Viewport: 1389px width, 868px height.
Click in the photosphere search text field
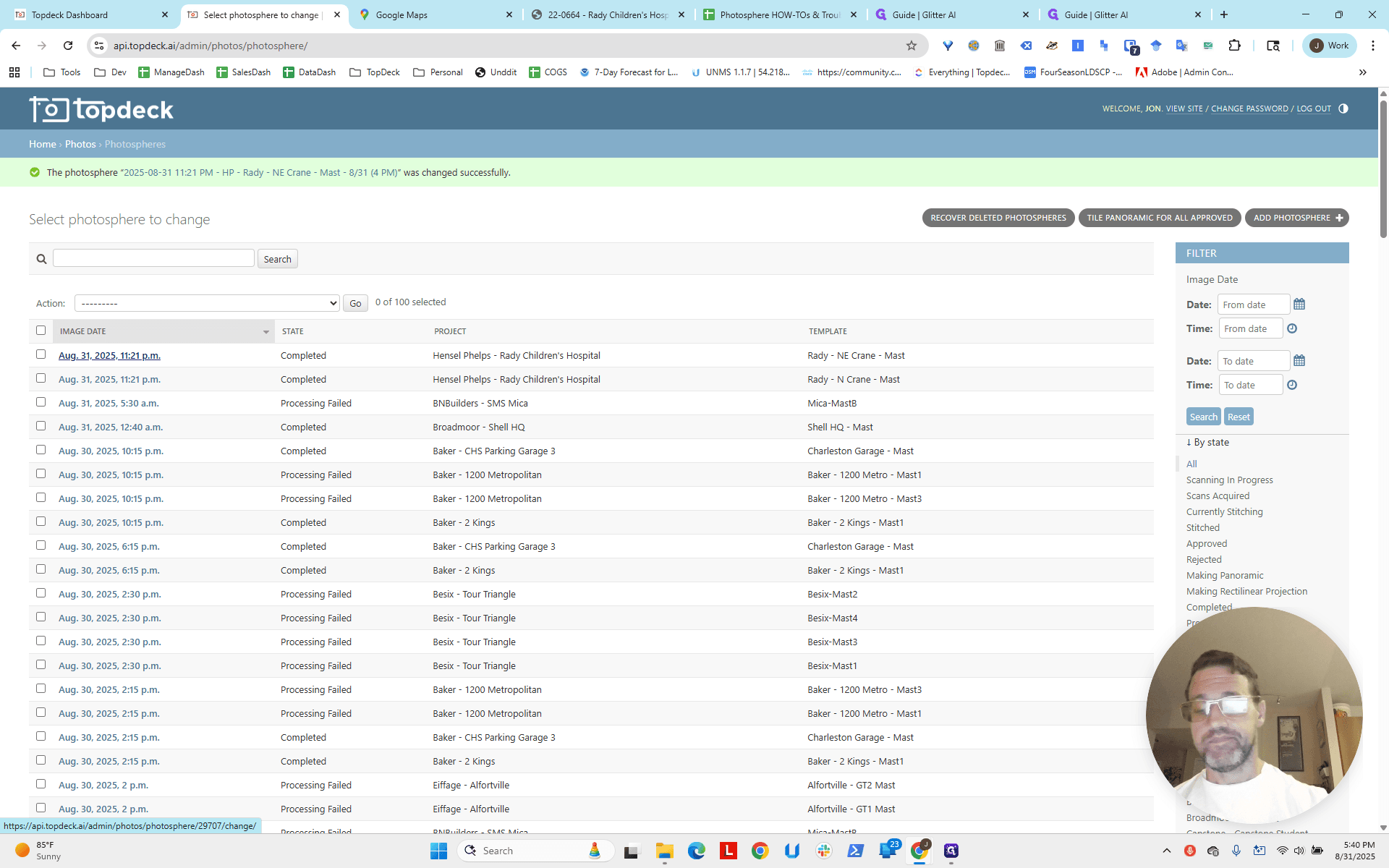point(153,258)
